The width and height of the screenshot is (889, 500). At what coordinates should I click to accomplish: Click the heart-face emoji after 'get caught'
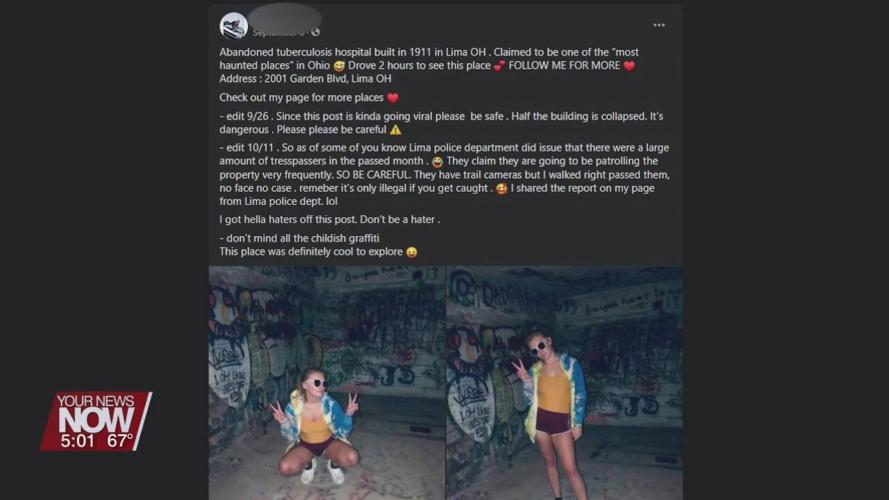[500, 188]
